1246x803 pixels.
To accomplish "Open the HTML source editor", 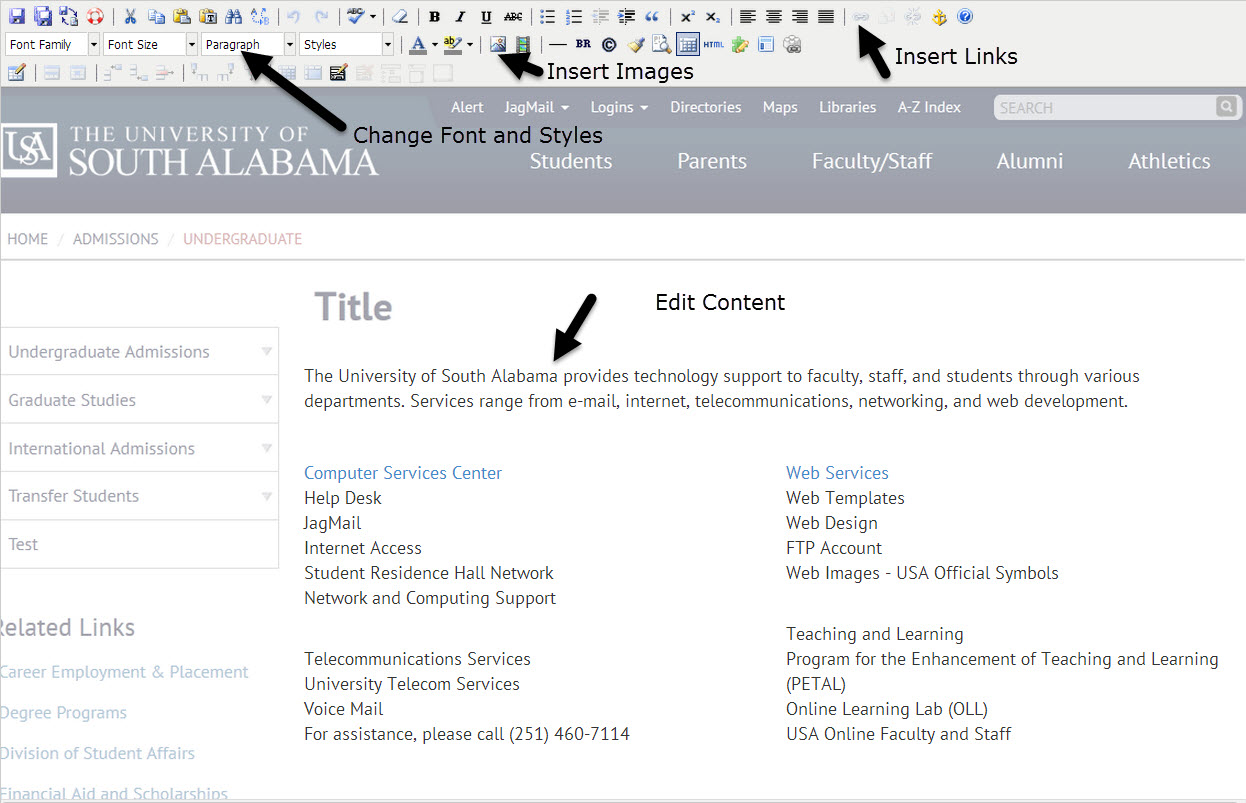I will point(713,44).
